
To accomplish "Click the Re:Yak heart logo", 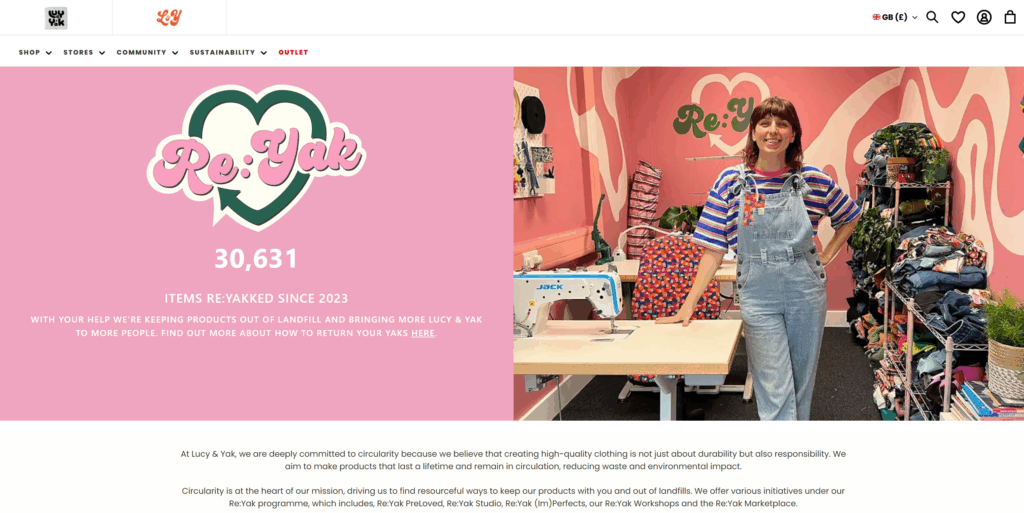I will tap(256, 157).
